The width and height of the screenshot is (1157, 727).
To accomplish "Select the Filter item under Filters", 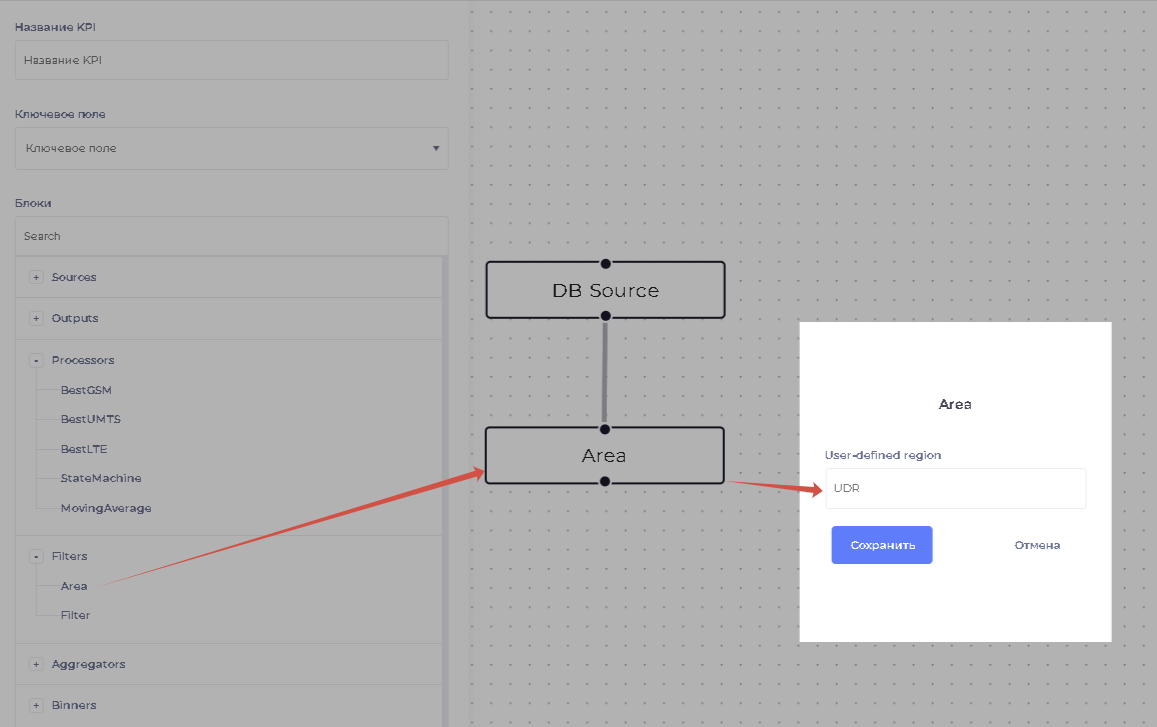I will tap(75, 615).
